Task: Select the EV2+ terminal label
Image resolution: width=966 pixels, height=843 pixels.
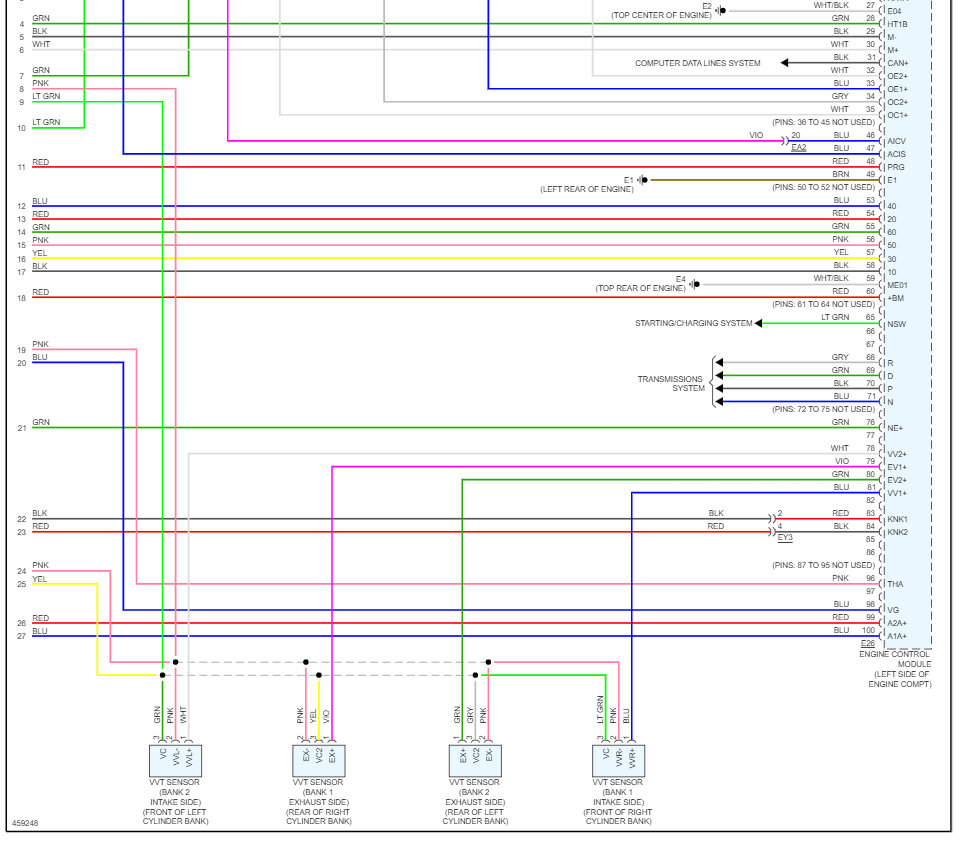Action: 897,480
